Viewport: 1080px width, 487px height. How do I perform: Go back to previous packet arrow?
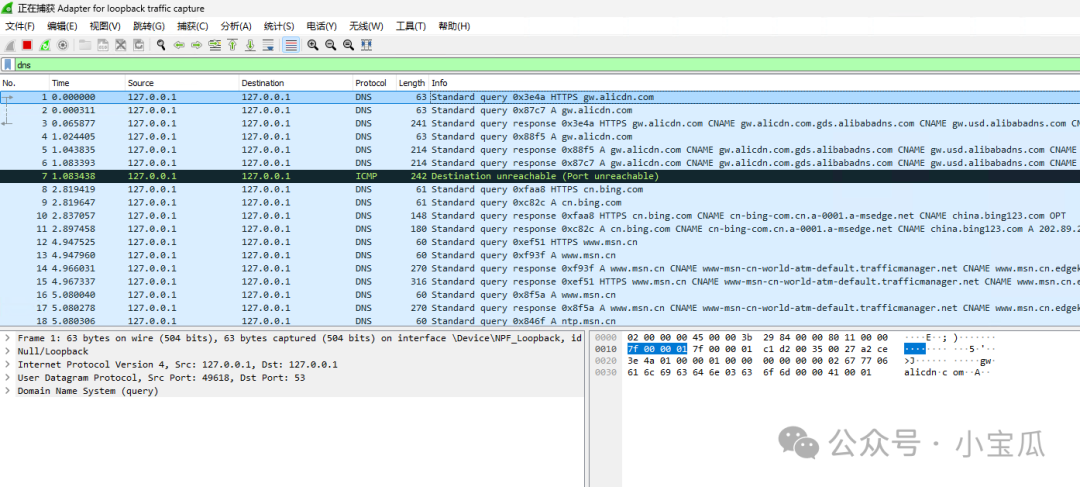179,45
